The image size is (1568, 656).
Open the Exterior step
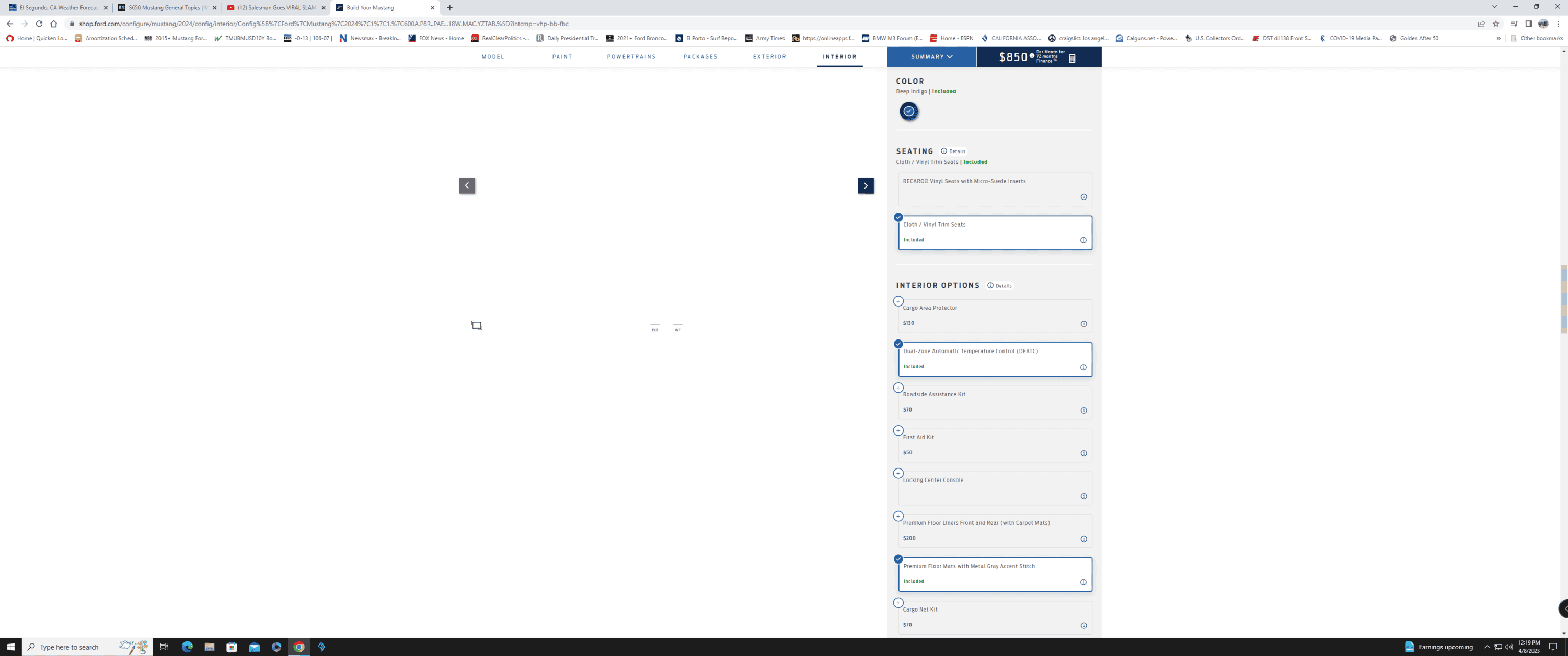click(769, 56)
